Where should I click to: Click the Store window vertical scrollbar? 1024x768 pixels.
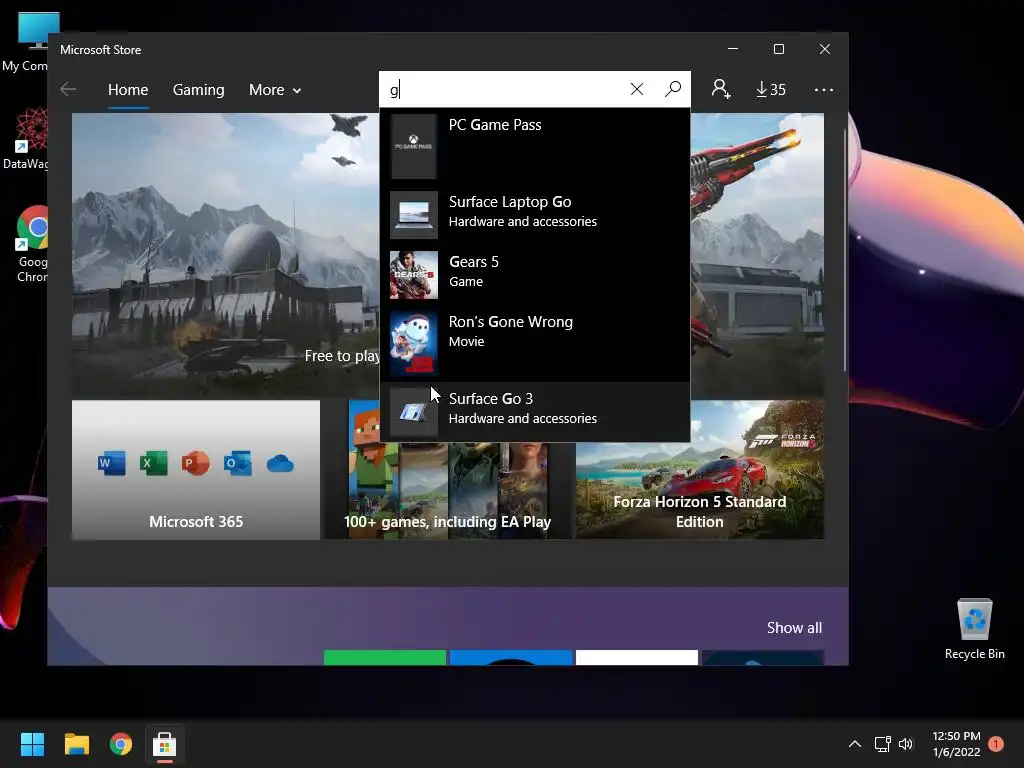(x=845, y=251)
